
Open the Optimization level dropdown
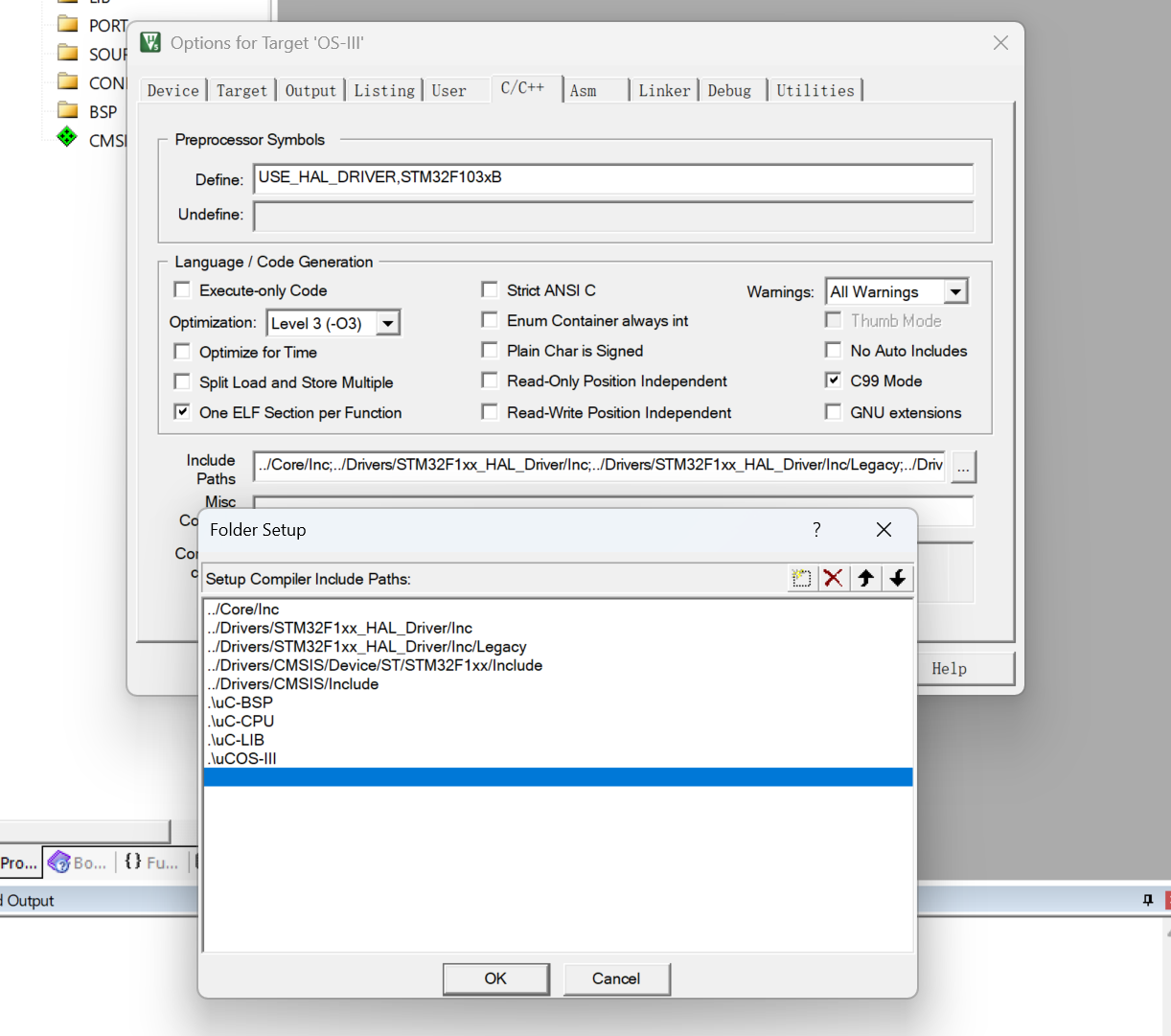388,323
